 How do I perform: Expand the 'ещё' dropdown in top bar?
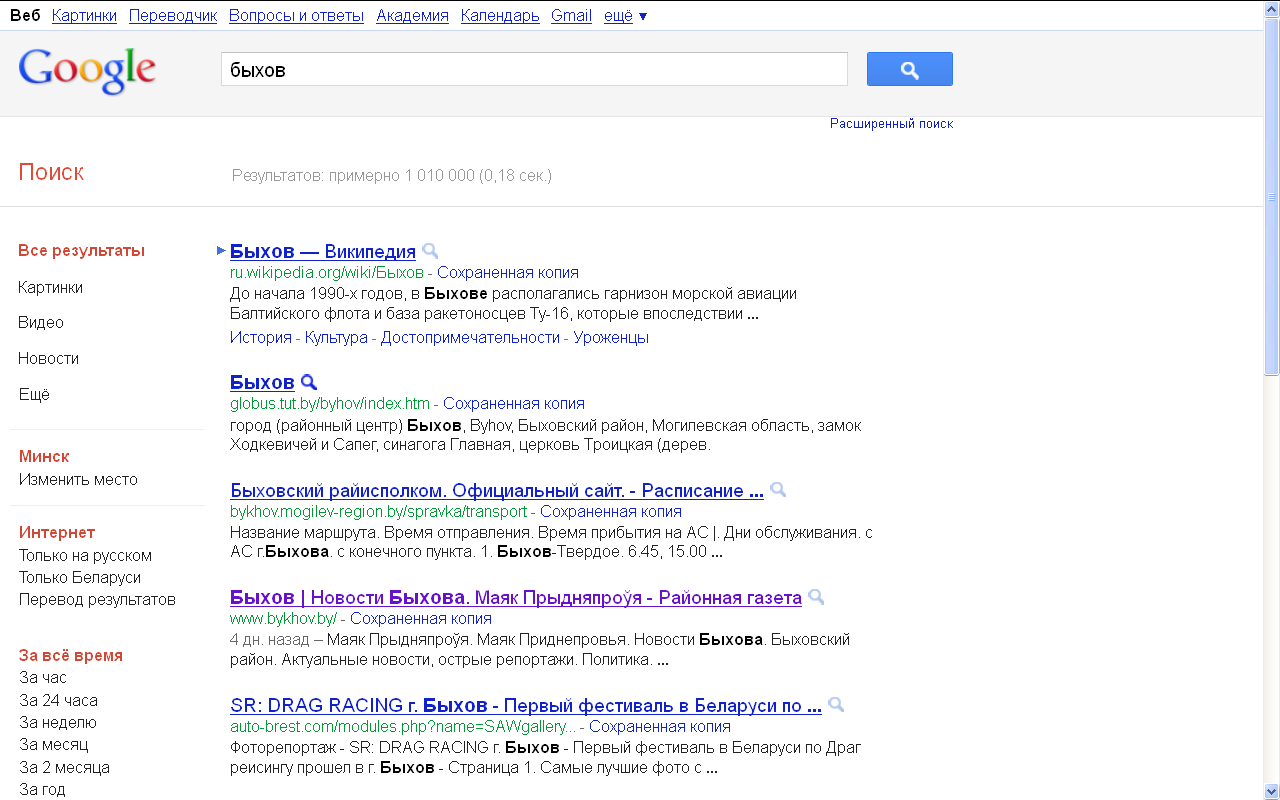click(625, 15)
